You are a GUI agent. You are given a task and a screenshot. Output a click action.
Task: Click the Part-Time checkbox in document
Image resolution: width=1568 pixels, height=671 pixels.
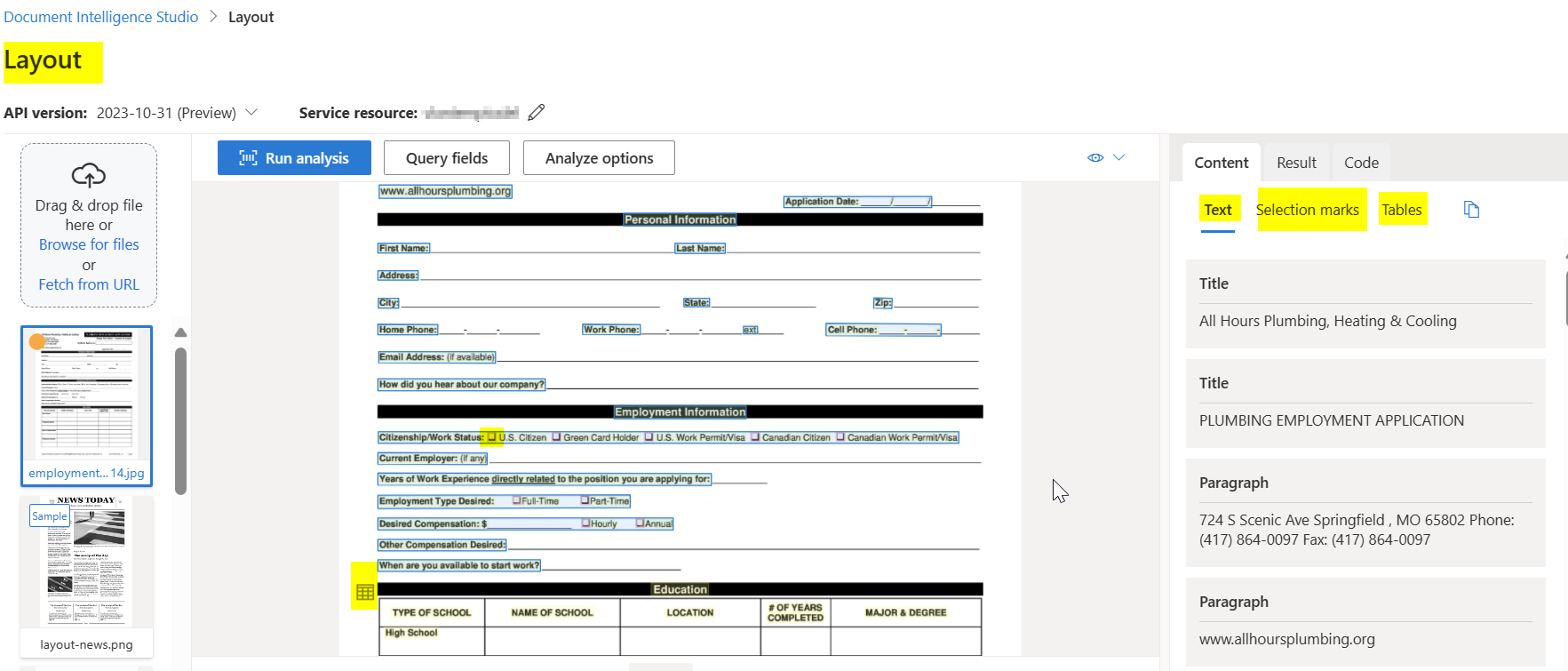585,500
